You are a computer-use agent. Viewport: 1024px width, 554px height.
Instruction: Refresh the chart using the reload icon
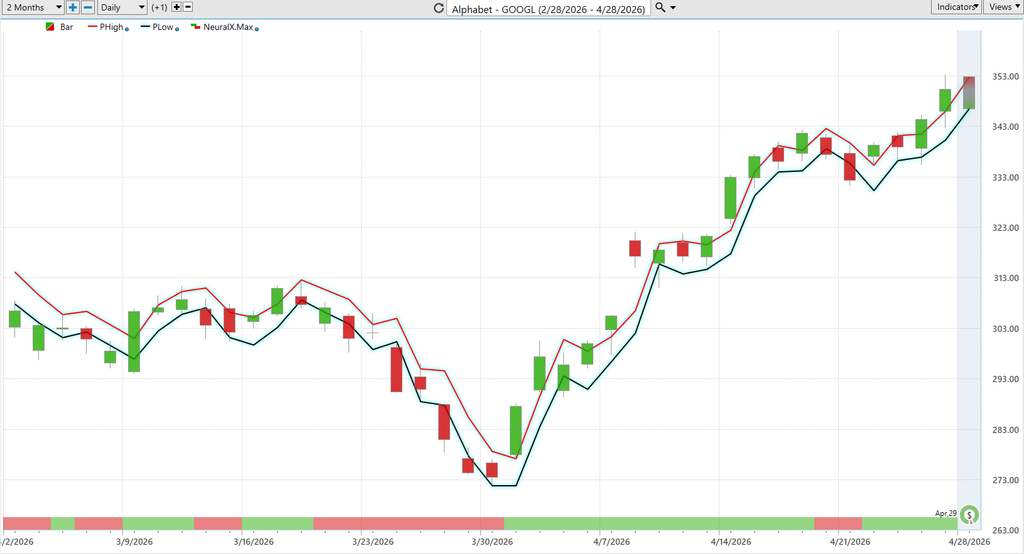pyautogui.click(x=439, y=8)
